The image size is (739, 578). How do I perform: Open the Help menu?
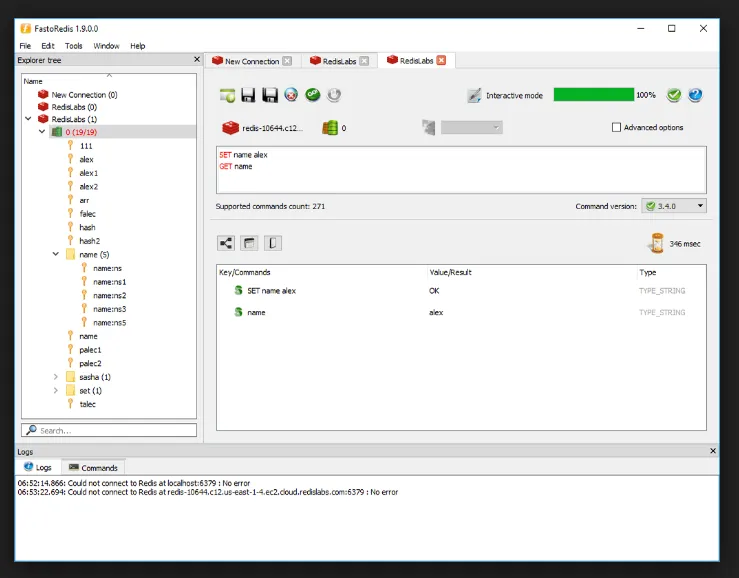138,46
